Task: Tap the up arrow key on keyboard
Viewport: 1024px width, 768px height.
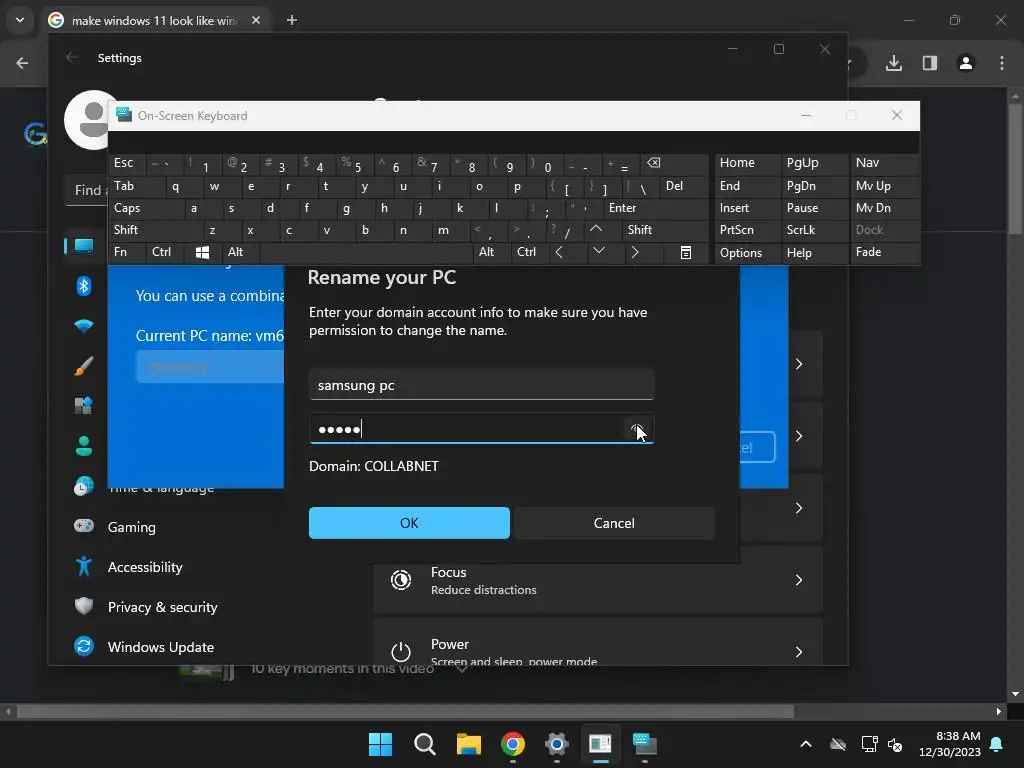Action: pyautogui.click(x=596, y=230)
